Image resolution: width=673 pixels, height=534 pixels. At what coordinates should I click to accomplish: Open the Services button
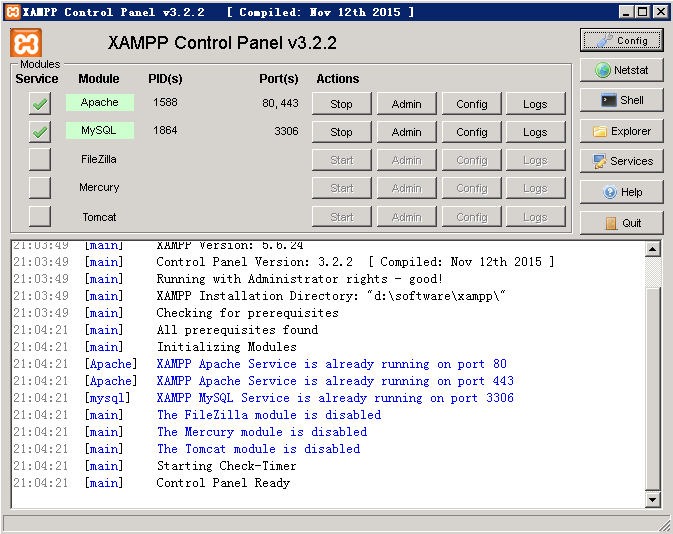pos(621,161)
